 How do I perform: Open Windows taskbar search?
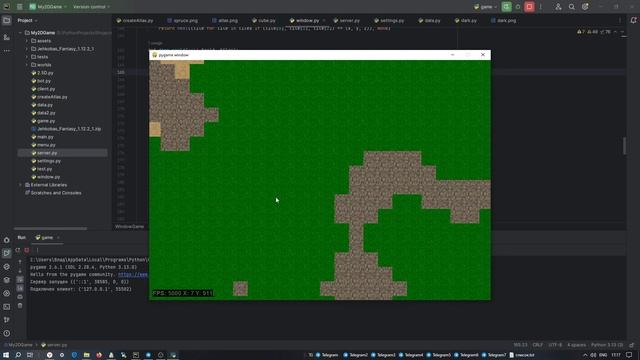pos(18,355)
